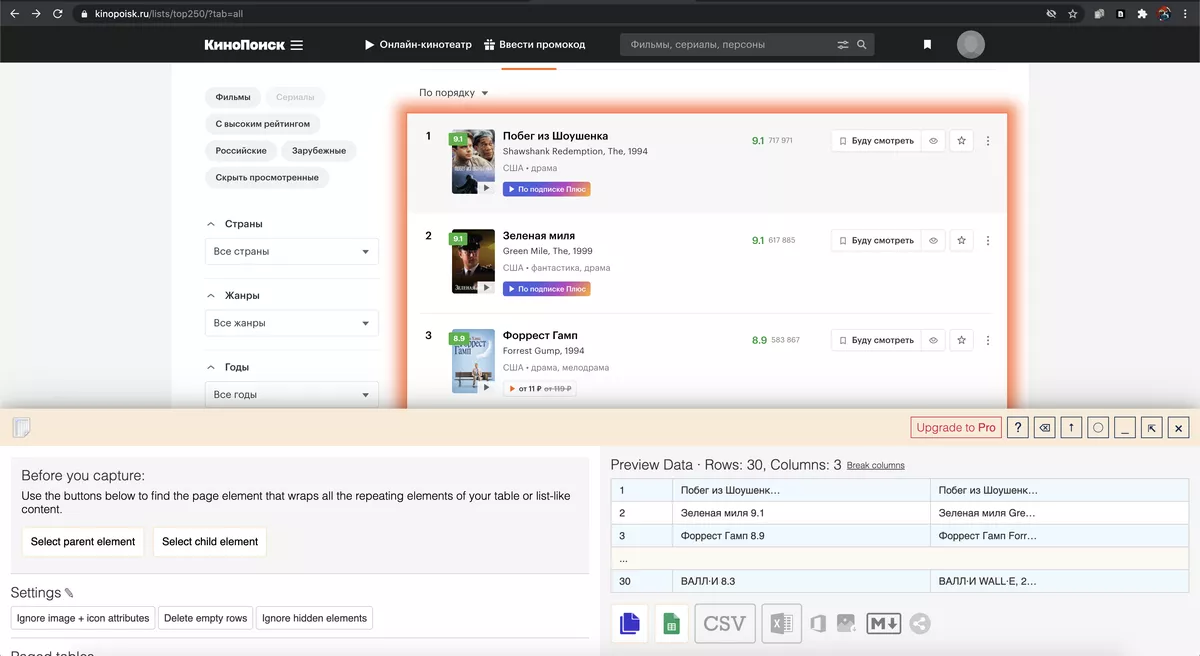Screen dimensions: 1200x656
Task: Open filter settings icon in search bar
Action: click(x=843, y=45)
